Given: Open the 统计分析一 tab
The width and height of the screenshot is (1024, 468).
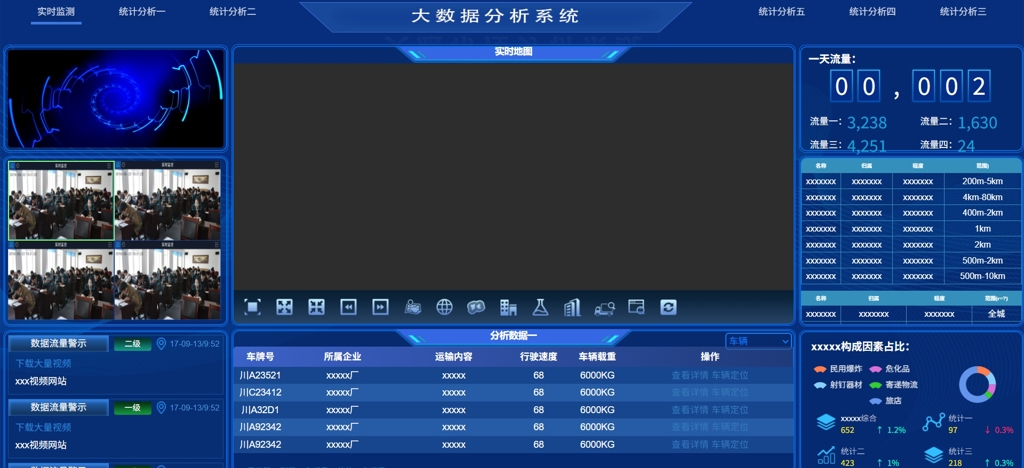Looking at the screenshot, I should point(142,12).
